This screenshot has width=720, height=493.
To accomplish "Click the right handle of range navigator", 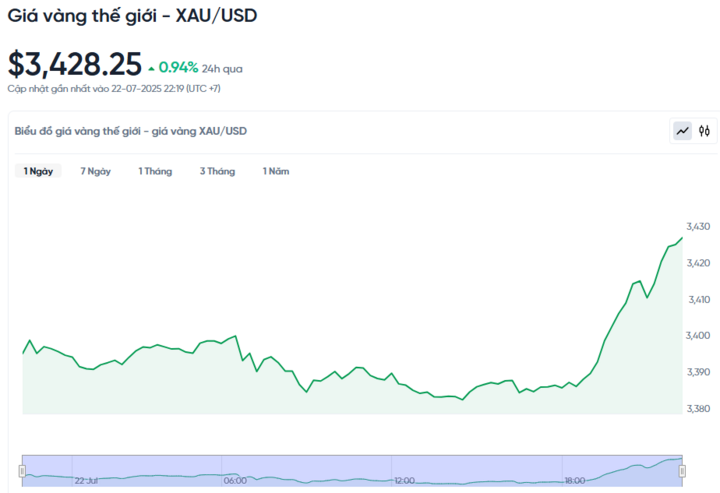I will [x=683, y=469].
